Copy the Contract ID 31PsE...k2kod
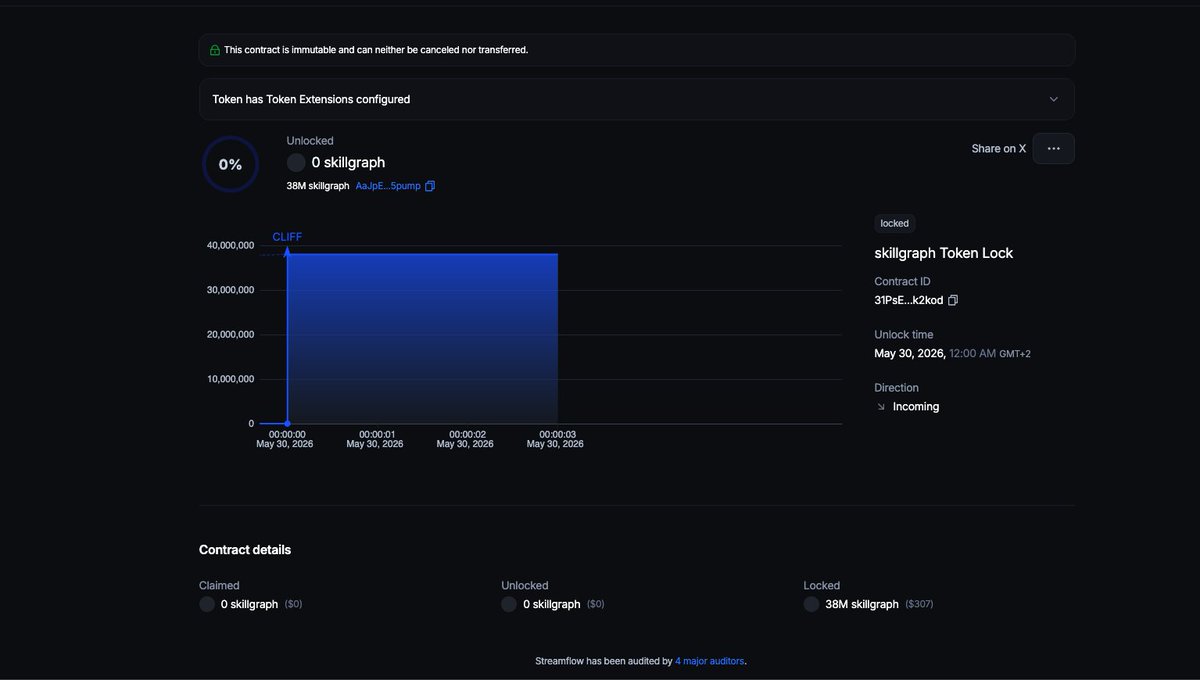Image resolution: width=1200 pixels, height=680 pixels. tap(953, 300)
